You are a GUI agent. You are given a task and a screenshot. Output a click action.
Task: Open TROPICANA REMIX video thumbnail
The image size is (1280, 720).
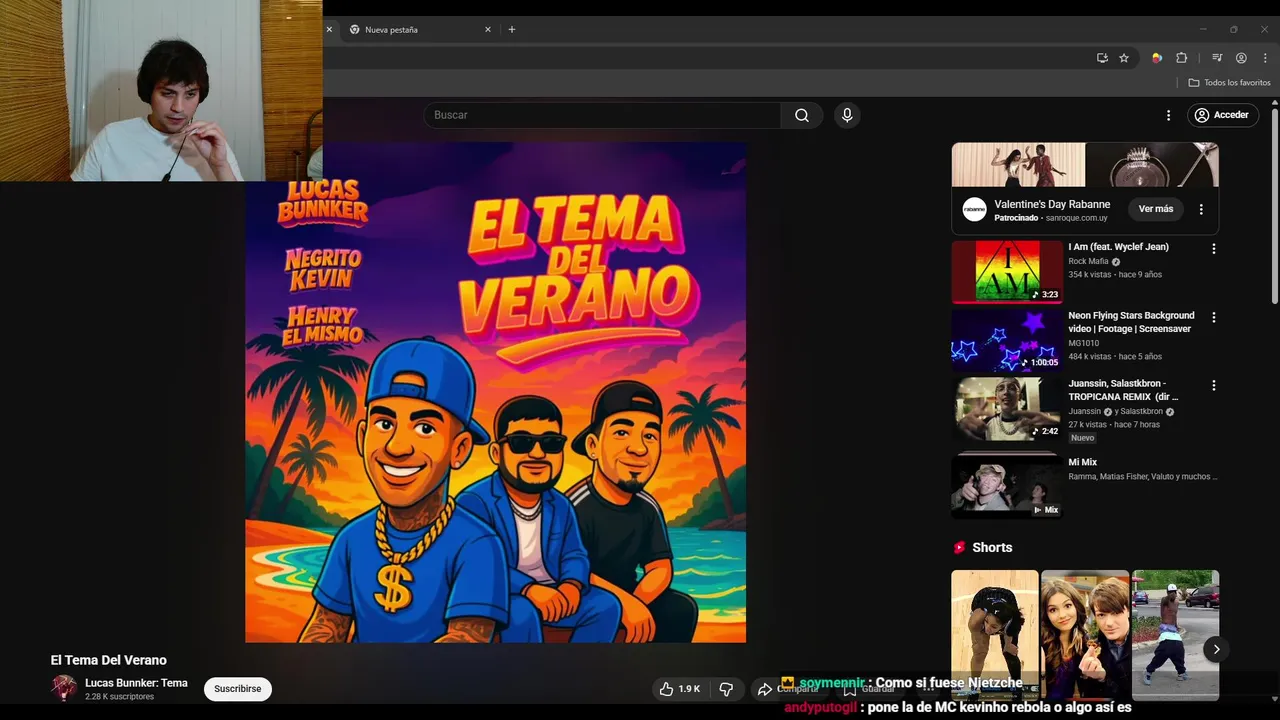pos(1007,408)
